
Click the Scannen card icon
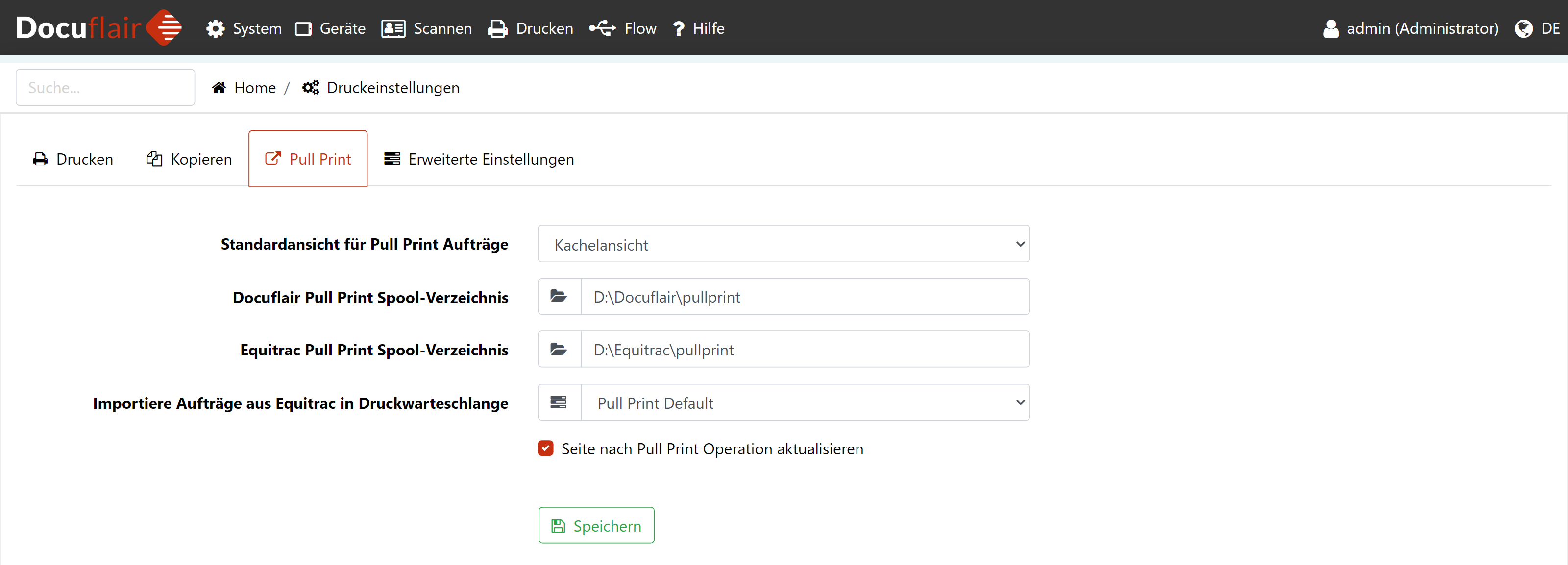tap(393, 28)
